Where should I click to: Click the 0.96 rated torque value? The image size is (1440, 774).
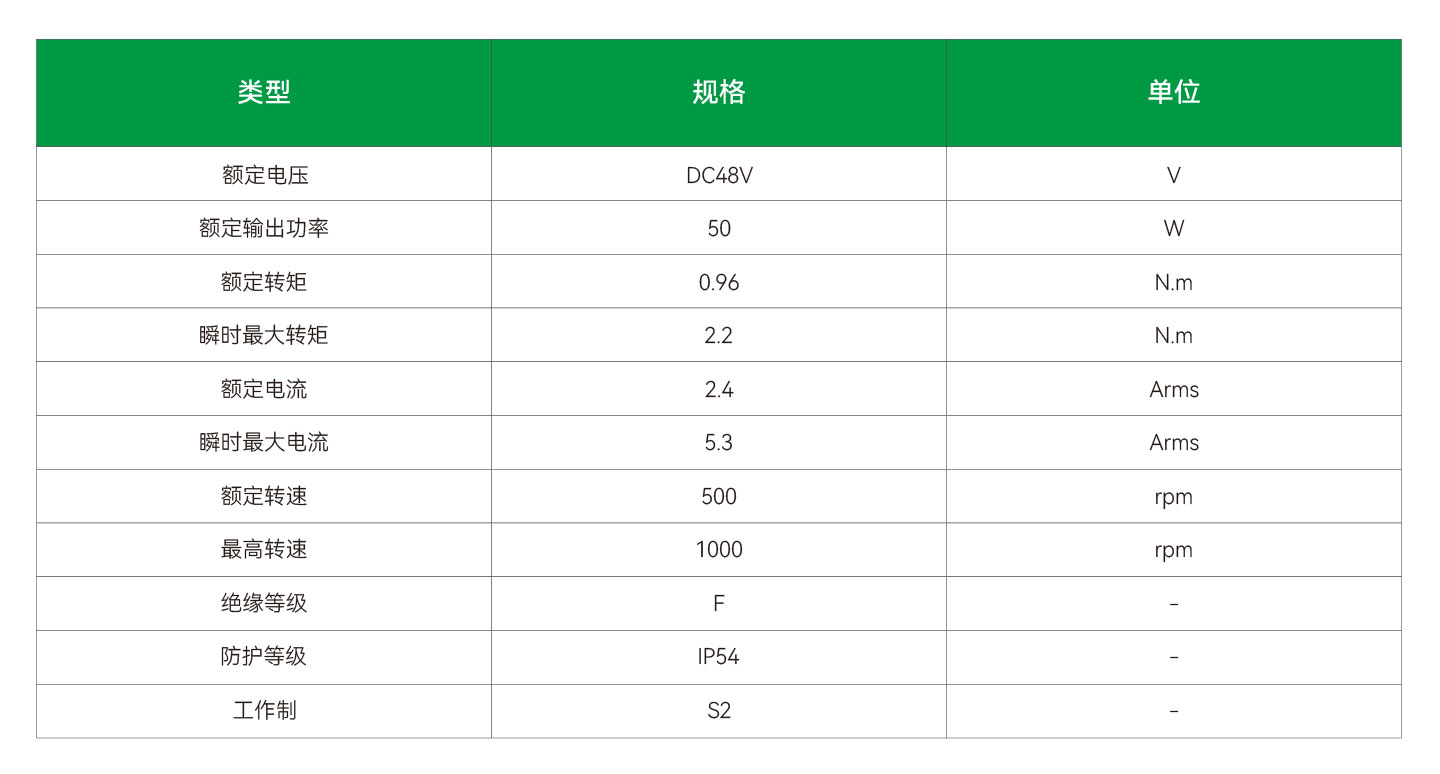(718, 282)
